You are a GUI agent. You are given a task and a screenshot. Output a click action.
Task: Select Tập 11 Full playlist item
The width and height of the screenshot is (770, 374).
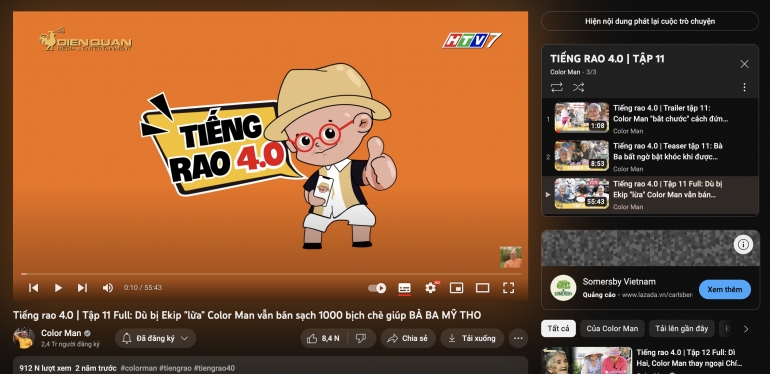point(650,194)
